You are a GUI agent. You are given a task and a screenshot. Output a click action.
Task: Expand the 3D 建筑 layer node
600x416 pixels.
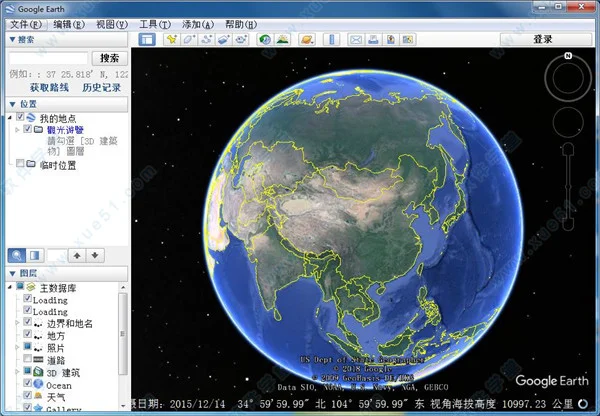tap(17, 372)
